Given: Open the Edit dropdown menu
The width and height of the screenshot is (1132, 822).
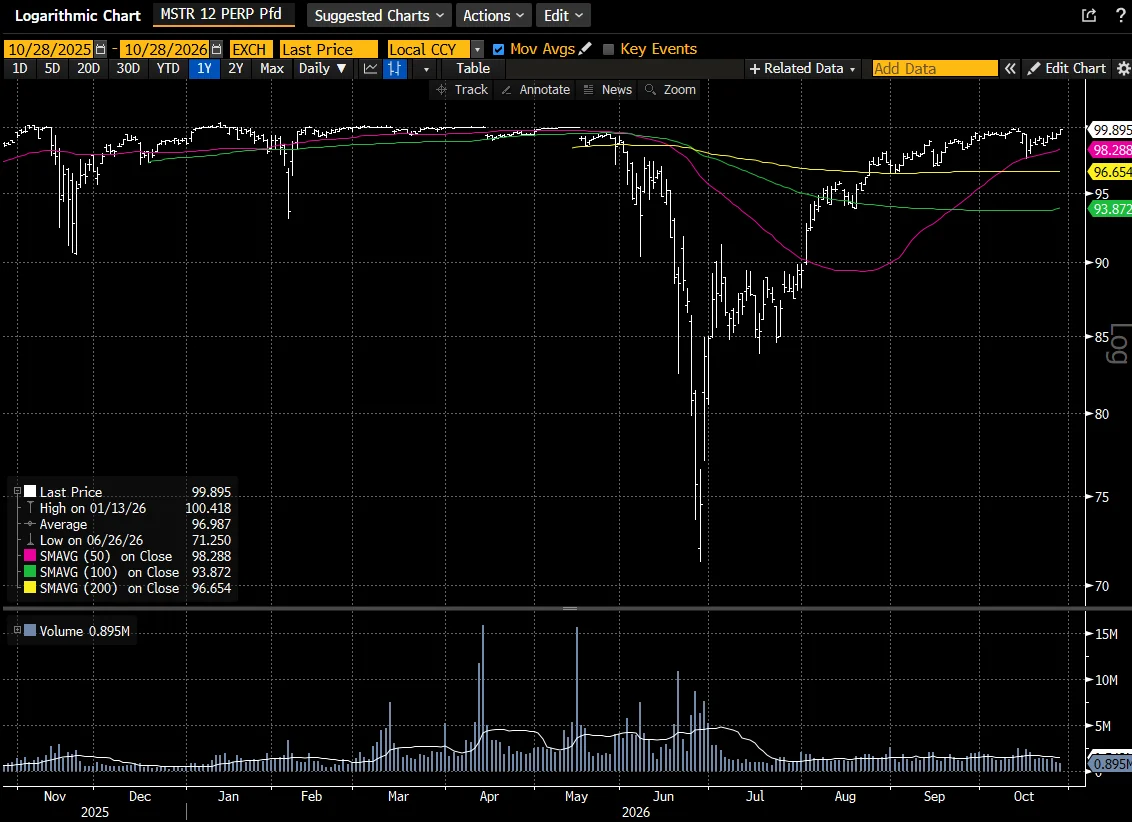Looking at the screenshot, I should pyautogui.click(x=563, y=15).
